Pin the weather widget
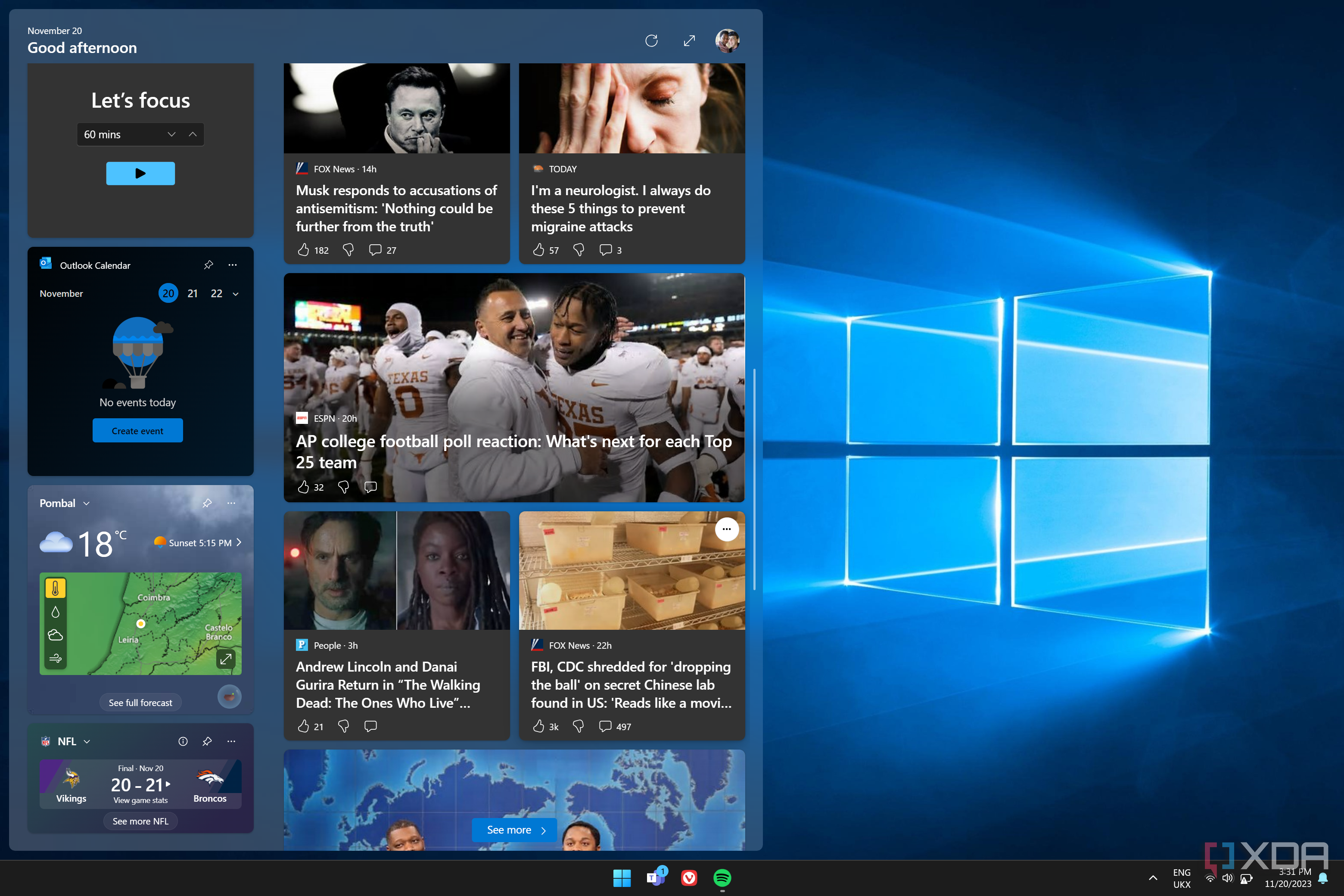 pyautogui.click(x=208, y=503)
